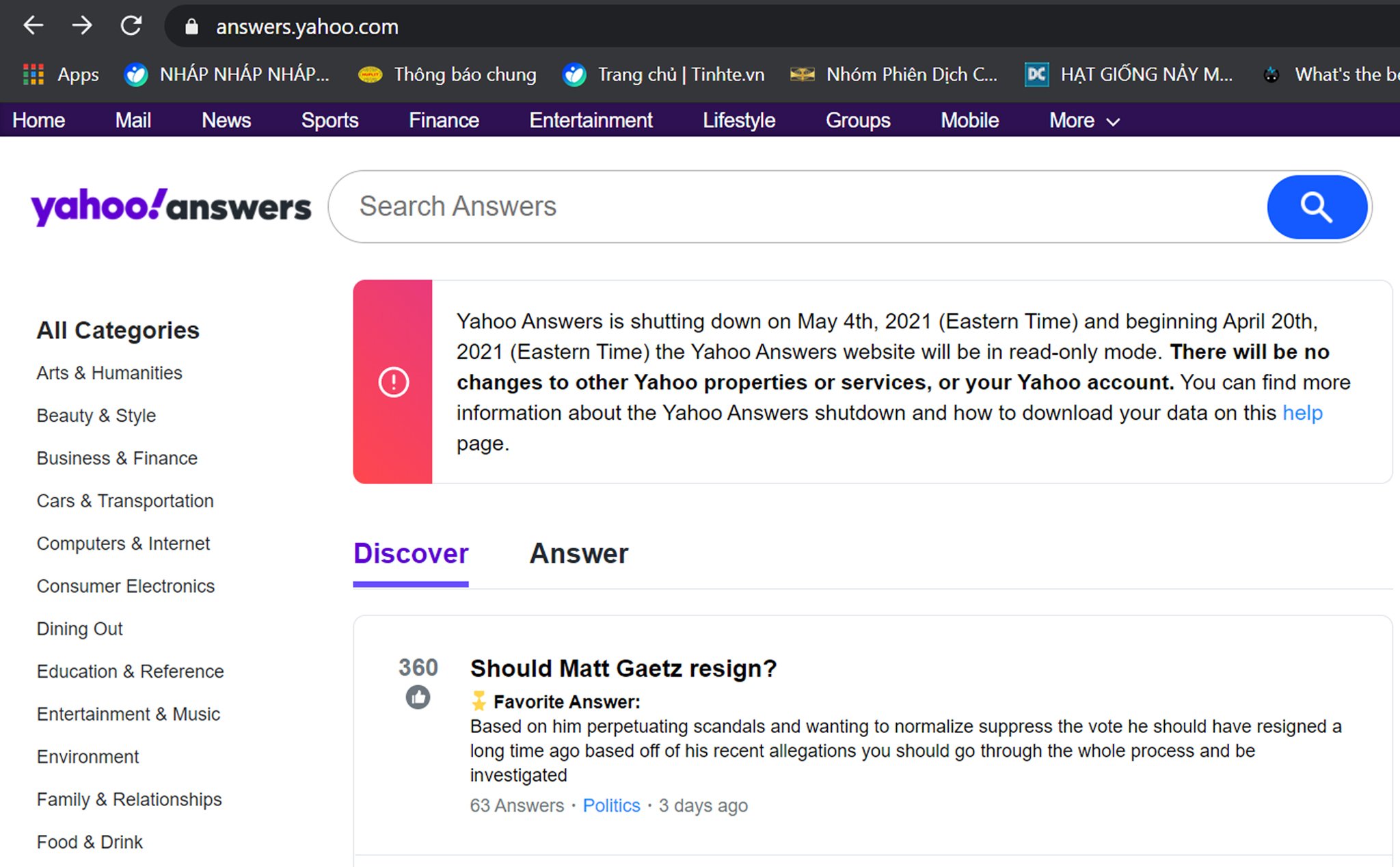Click the help link in the shutdown notice
The height and width of the screenshot is (867, 1400).
click(1302, 412)
